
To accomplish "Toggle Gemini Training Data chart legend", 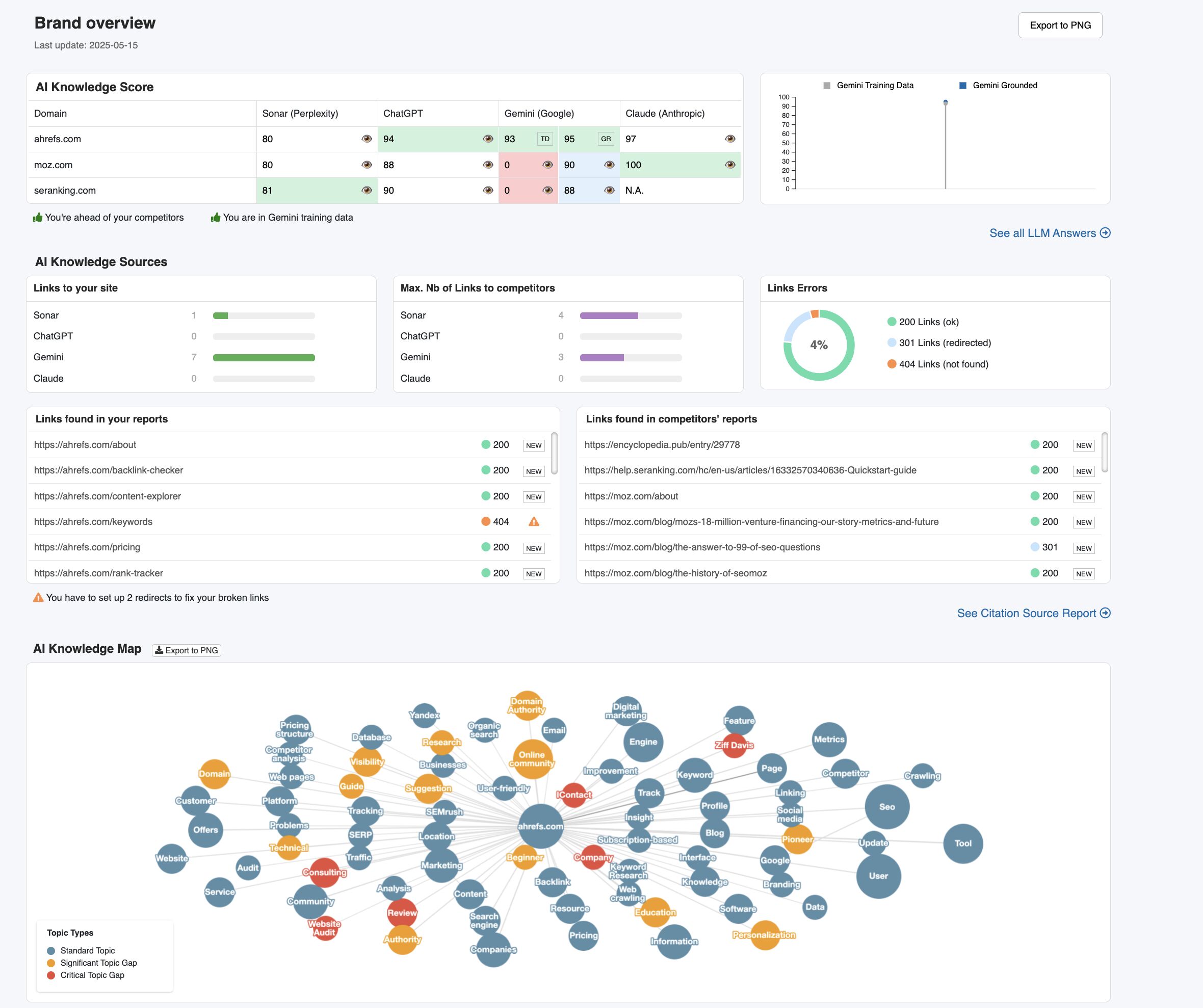I will (x=869, y=85).
